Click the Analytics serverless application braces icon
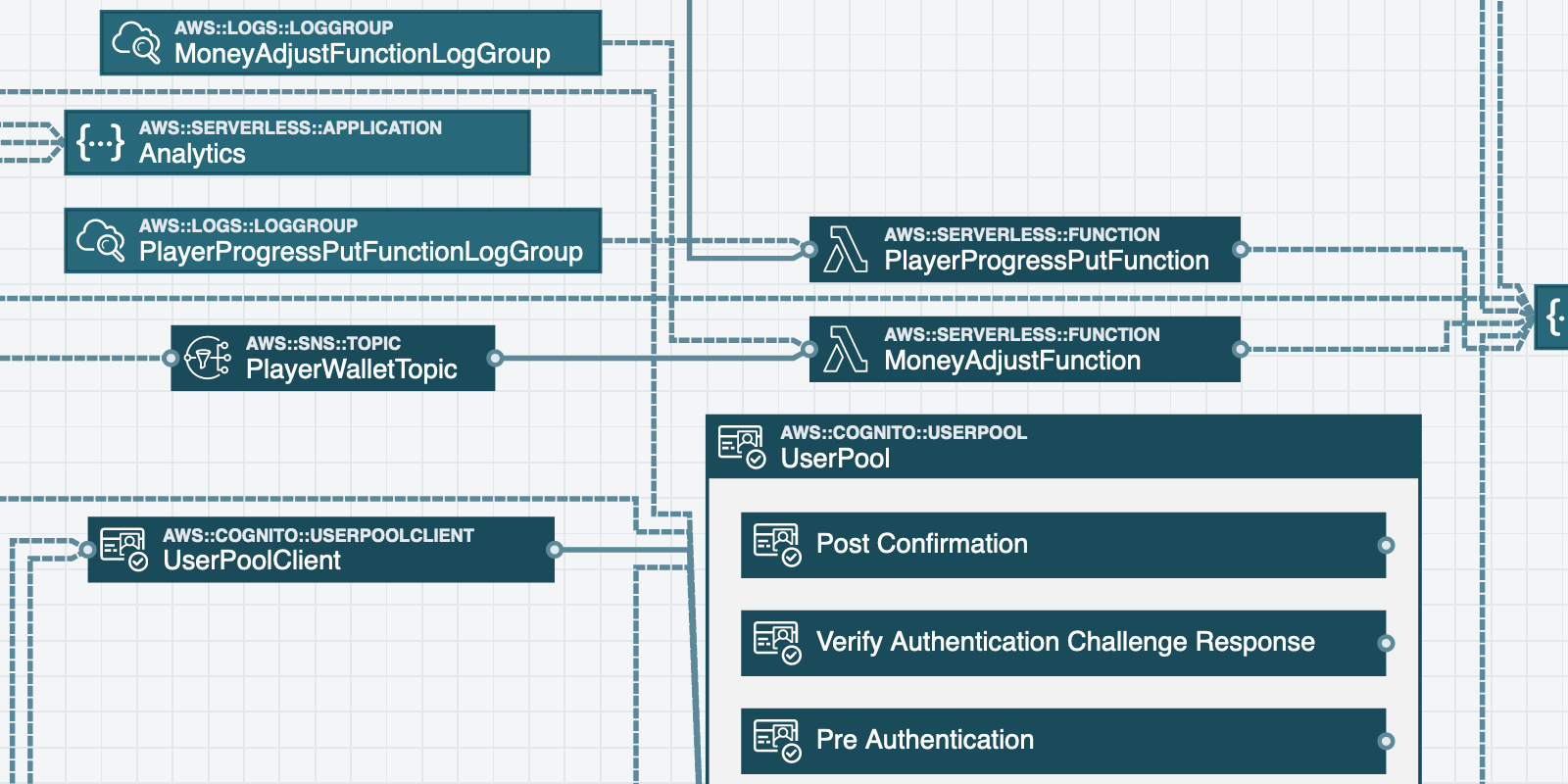1568x784 pixels. pyautogui.click(x=101, y=143)
